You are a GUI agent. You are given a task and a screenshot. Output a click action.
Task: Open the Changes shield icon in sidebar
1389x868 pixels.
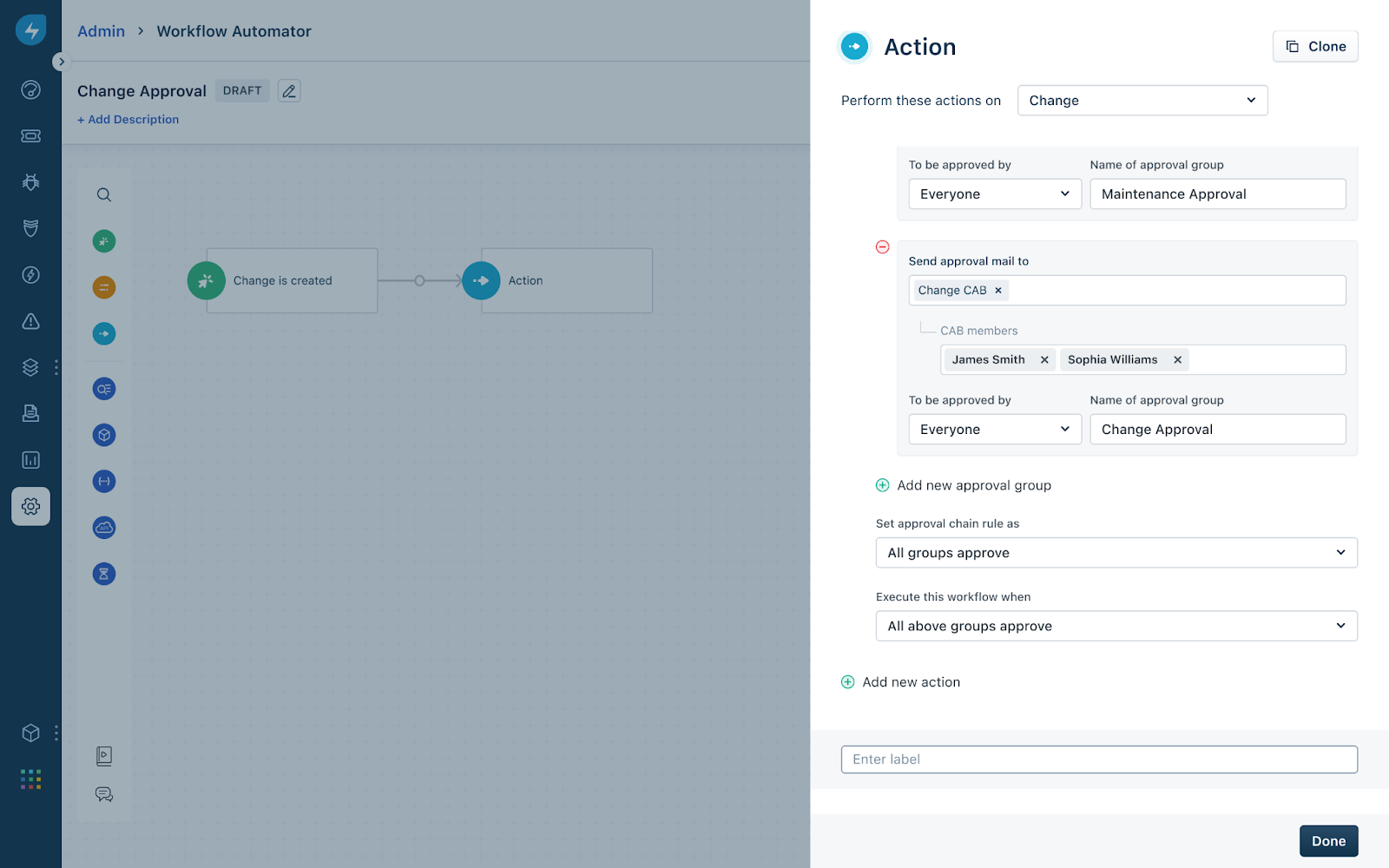30,228
